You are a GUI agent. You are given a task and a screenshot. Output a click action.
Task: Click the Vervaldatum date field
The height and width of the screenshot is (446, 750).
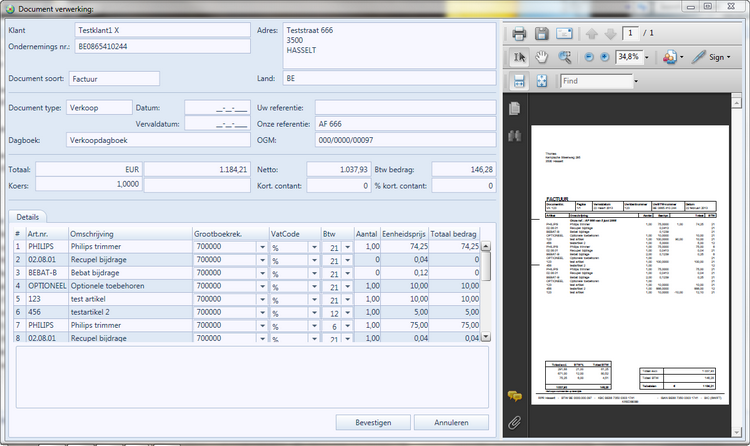217,124
